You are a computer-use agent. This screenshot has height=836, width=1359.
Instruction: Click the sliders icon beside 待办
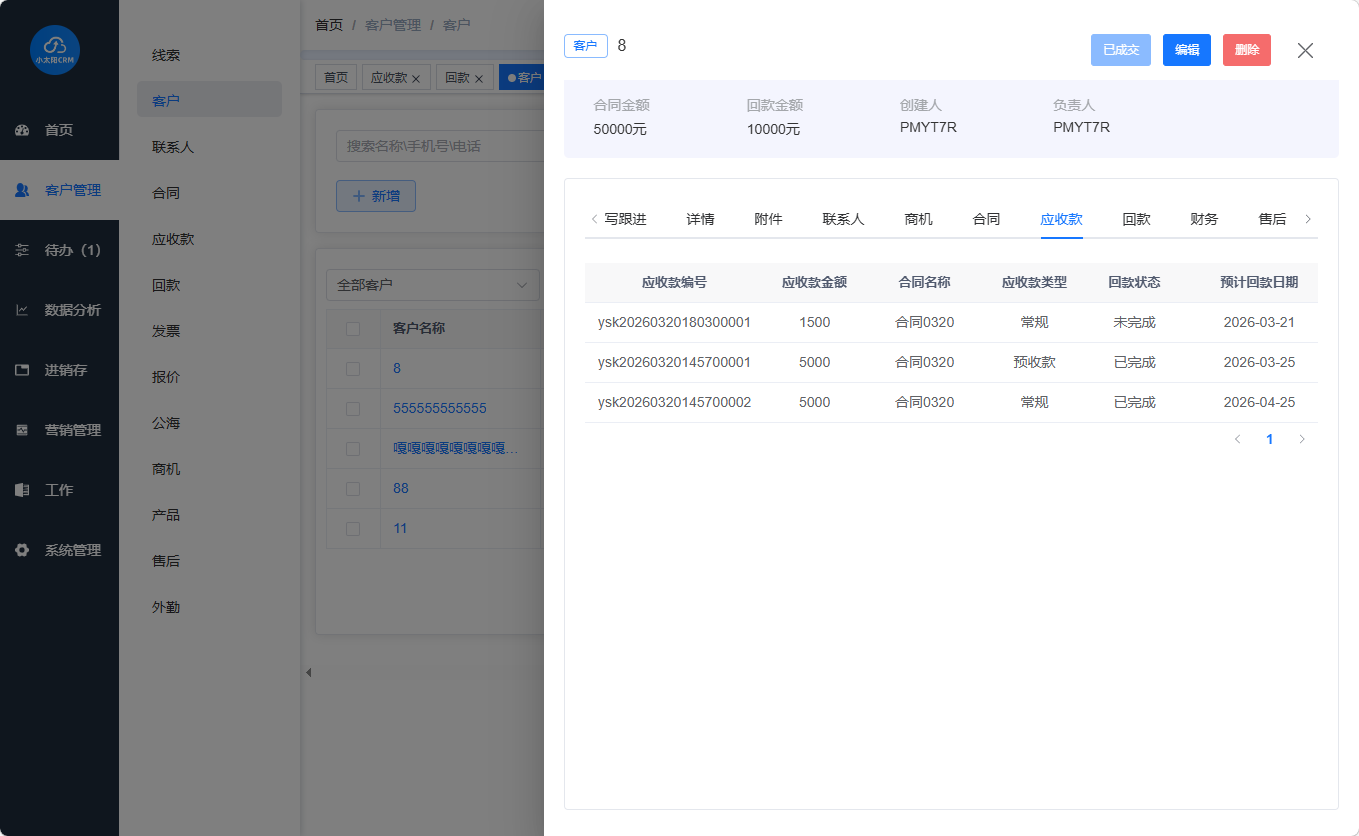(x=22, y=250)
